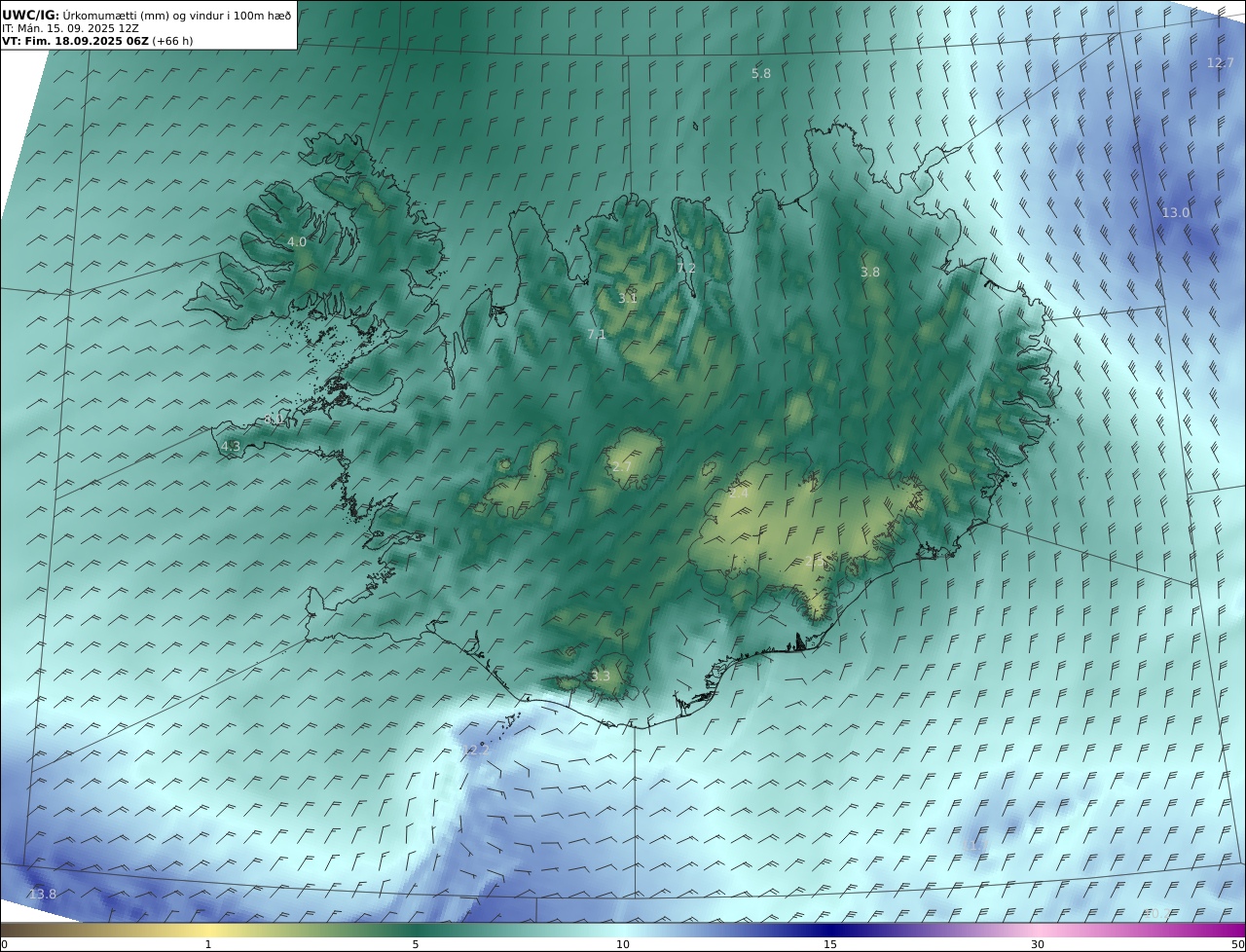Pick the dark navy colour above the 15 tick
The height and width of the screenshot is (952, 1246).
click(x=830, y=930)
